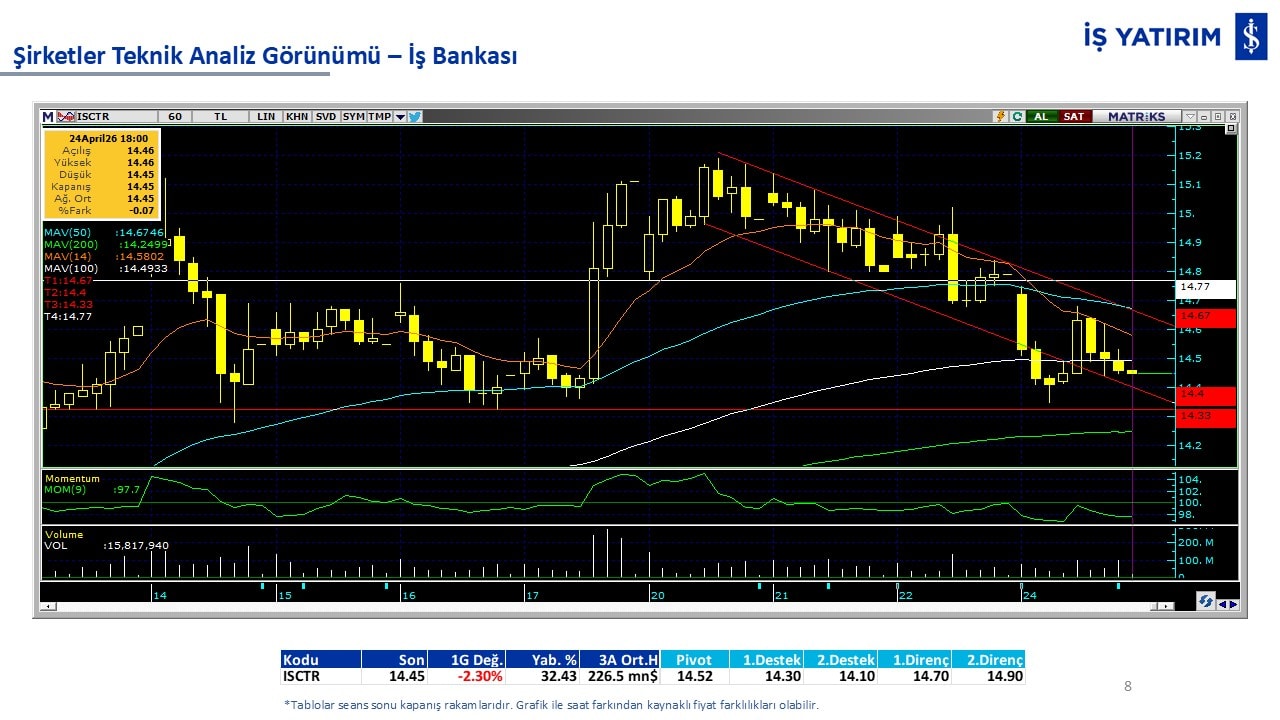Image resolution: width=1280 pixels, height=720 pixels.
Task: Select the TMP toolbar item
Action: 379,116
